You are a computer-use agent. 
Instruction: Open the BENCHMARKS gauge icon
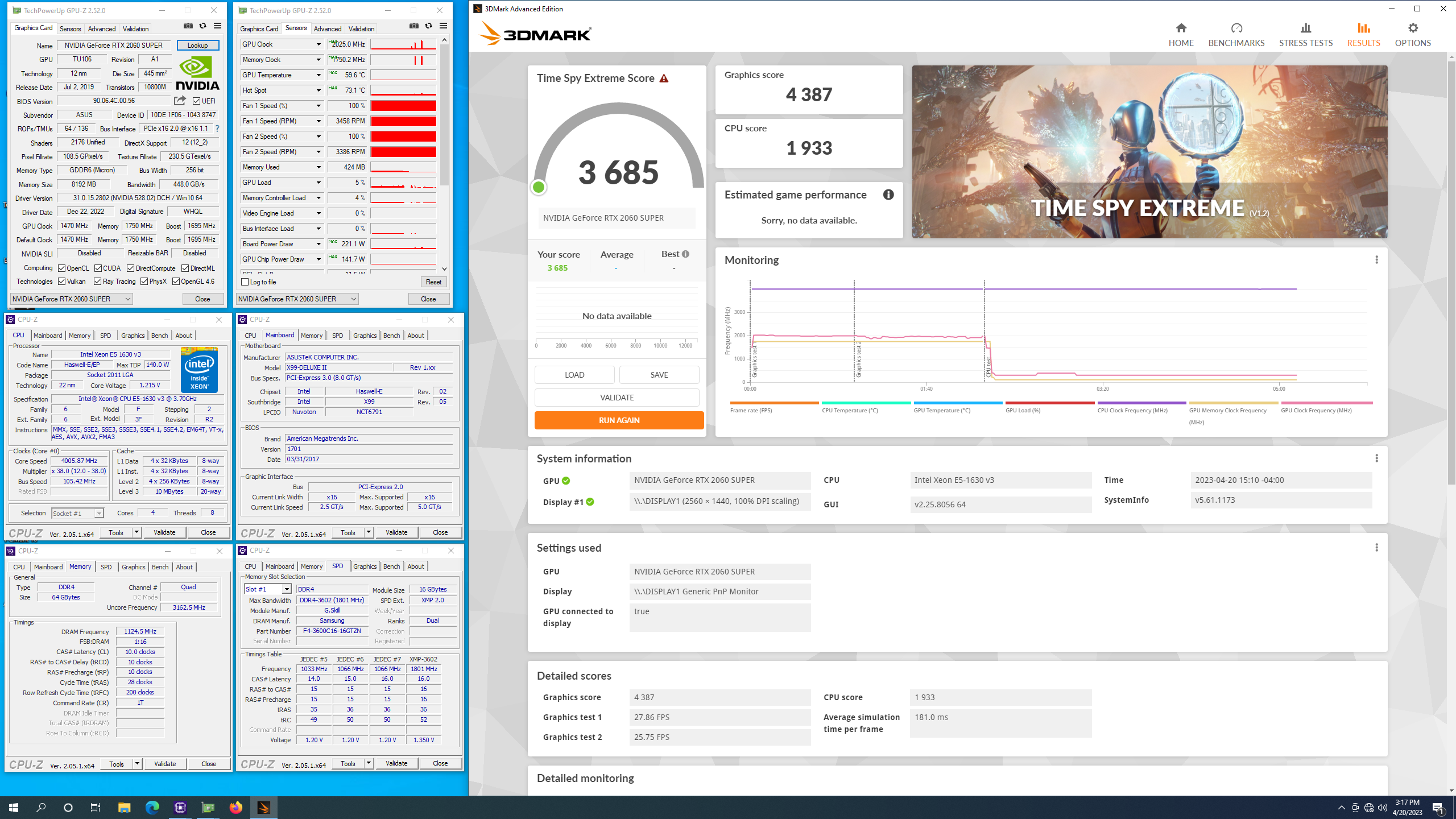[1236, 28]
